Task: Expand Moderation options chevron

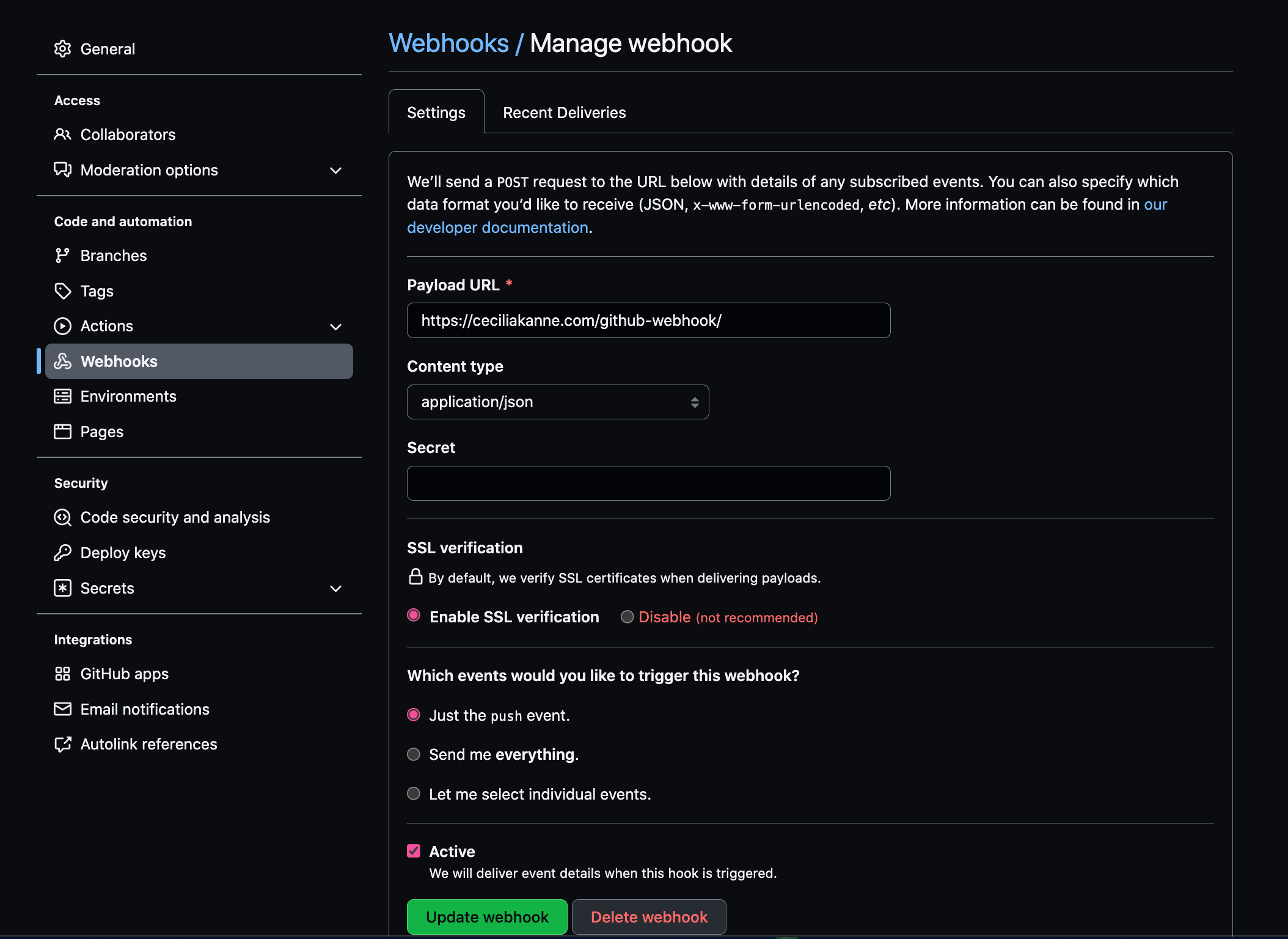Action: click(x=335, y=171)
